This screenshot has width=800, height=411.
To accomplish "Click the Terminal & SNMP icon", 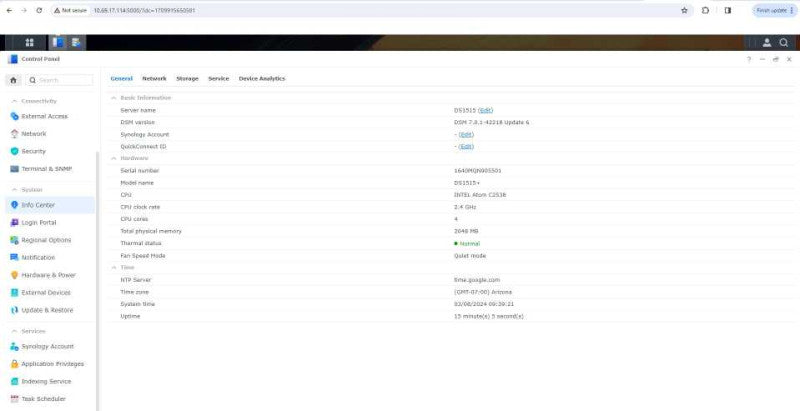I will 14,169.
